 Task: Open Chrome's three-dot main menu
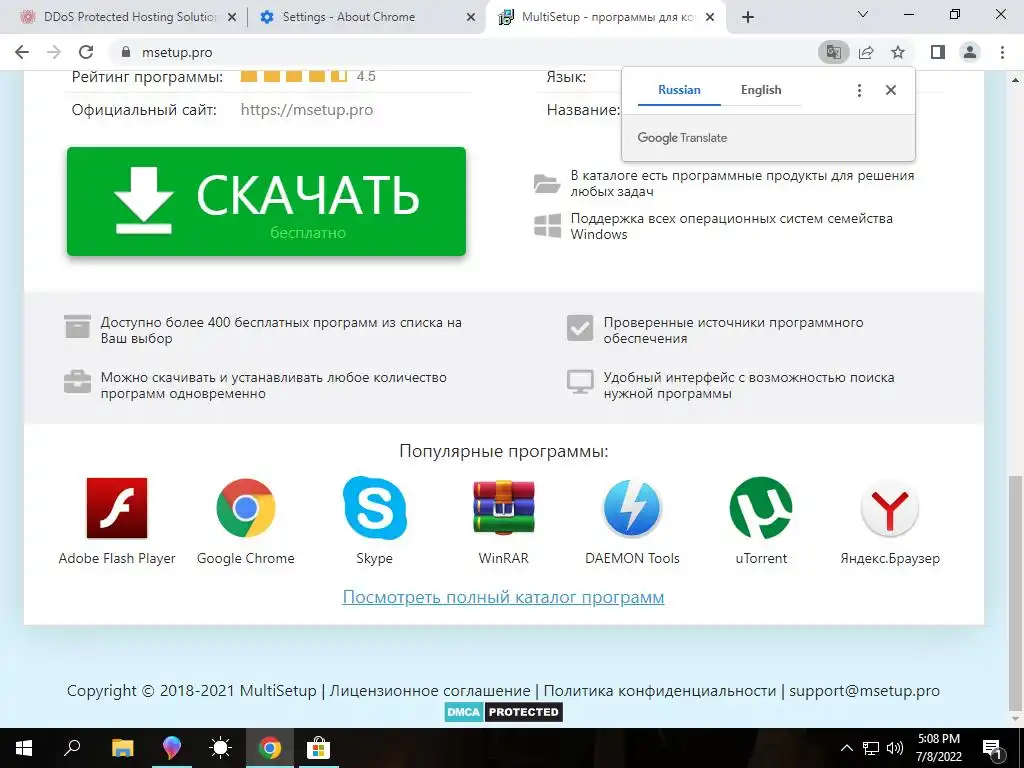coord(1002,52)
